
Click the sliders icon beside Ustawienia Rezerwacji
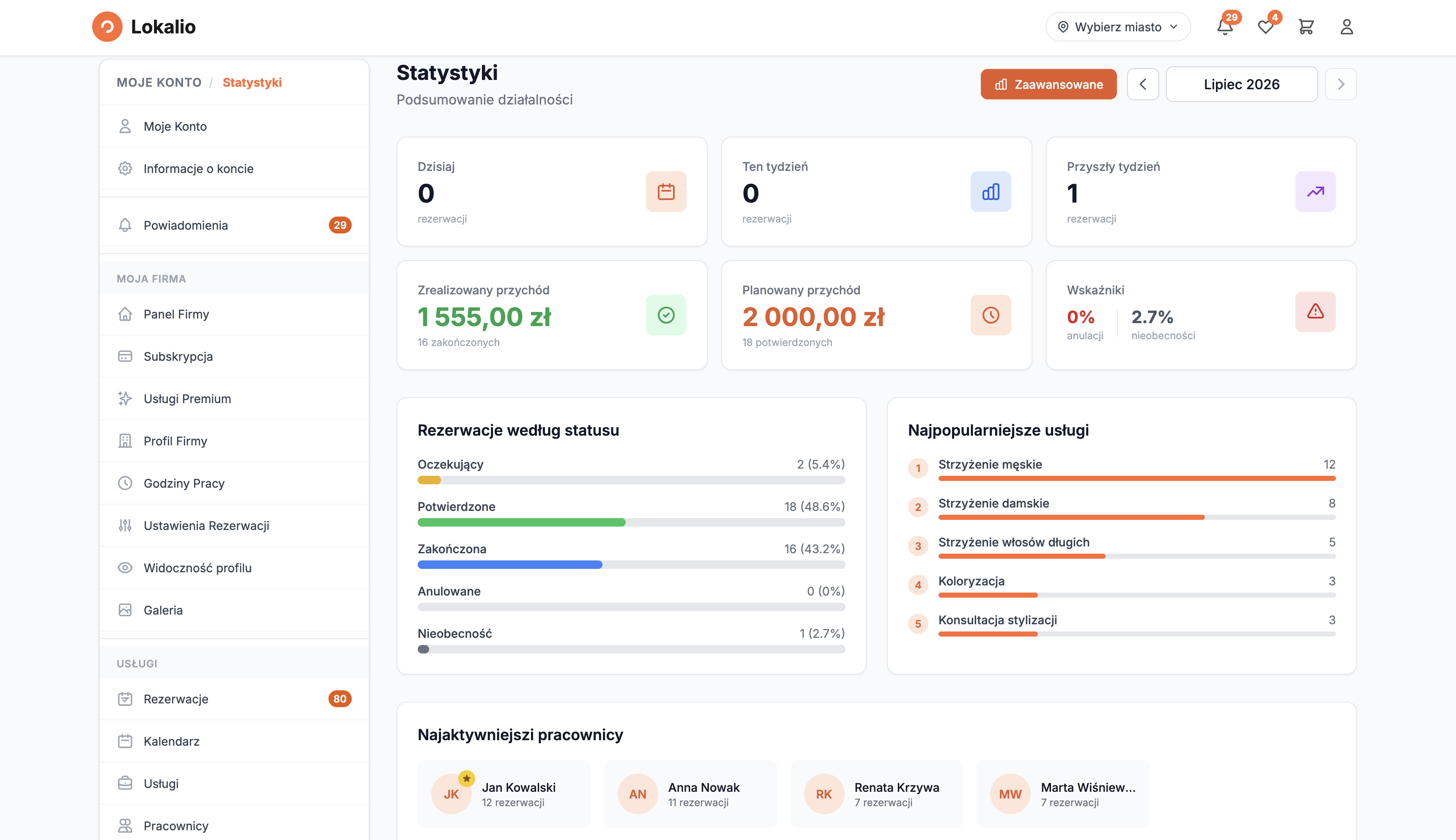(125, 525)
